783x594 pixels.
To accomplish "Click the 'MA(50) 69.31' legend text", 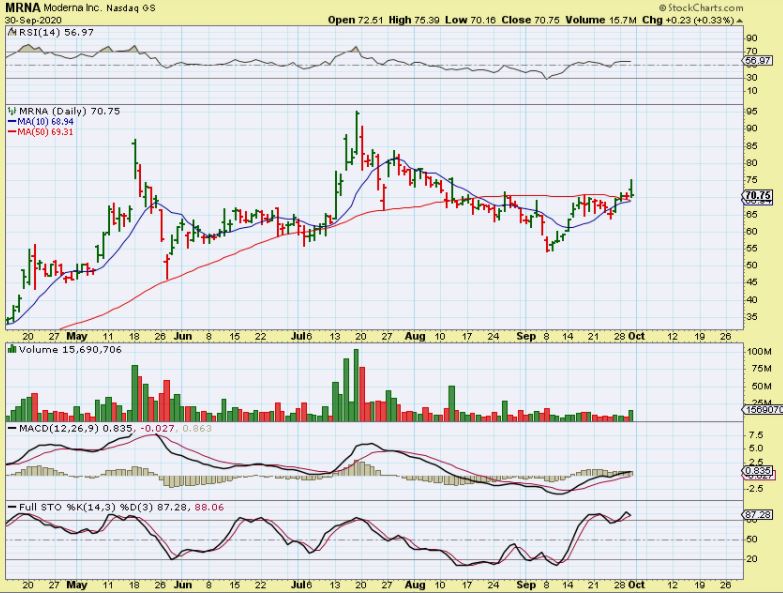I will pos(45,132).
